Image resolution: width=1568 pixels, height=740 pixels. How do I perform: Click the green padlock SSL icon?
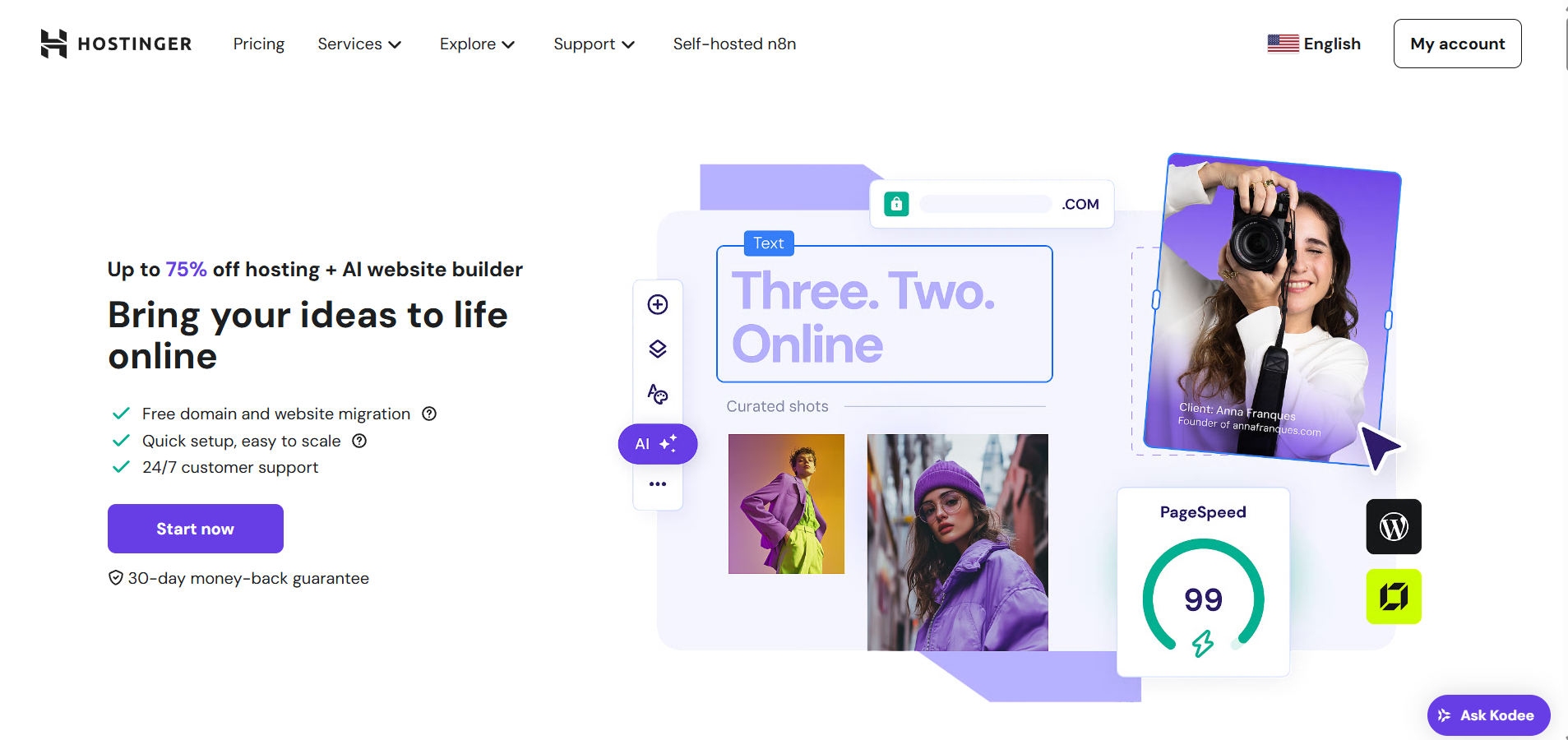(x=896, y=204)
